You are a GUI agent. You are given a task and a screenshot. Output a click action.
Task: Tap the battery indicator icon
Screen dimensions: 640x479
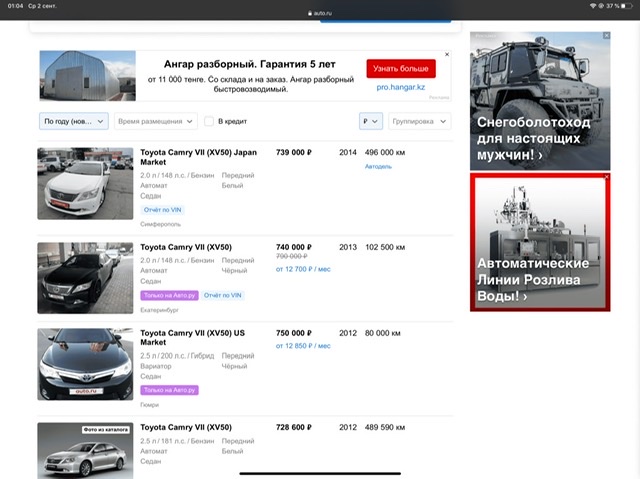(627, 6)
